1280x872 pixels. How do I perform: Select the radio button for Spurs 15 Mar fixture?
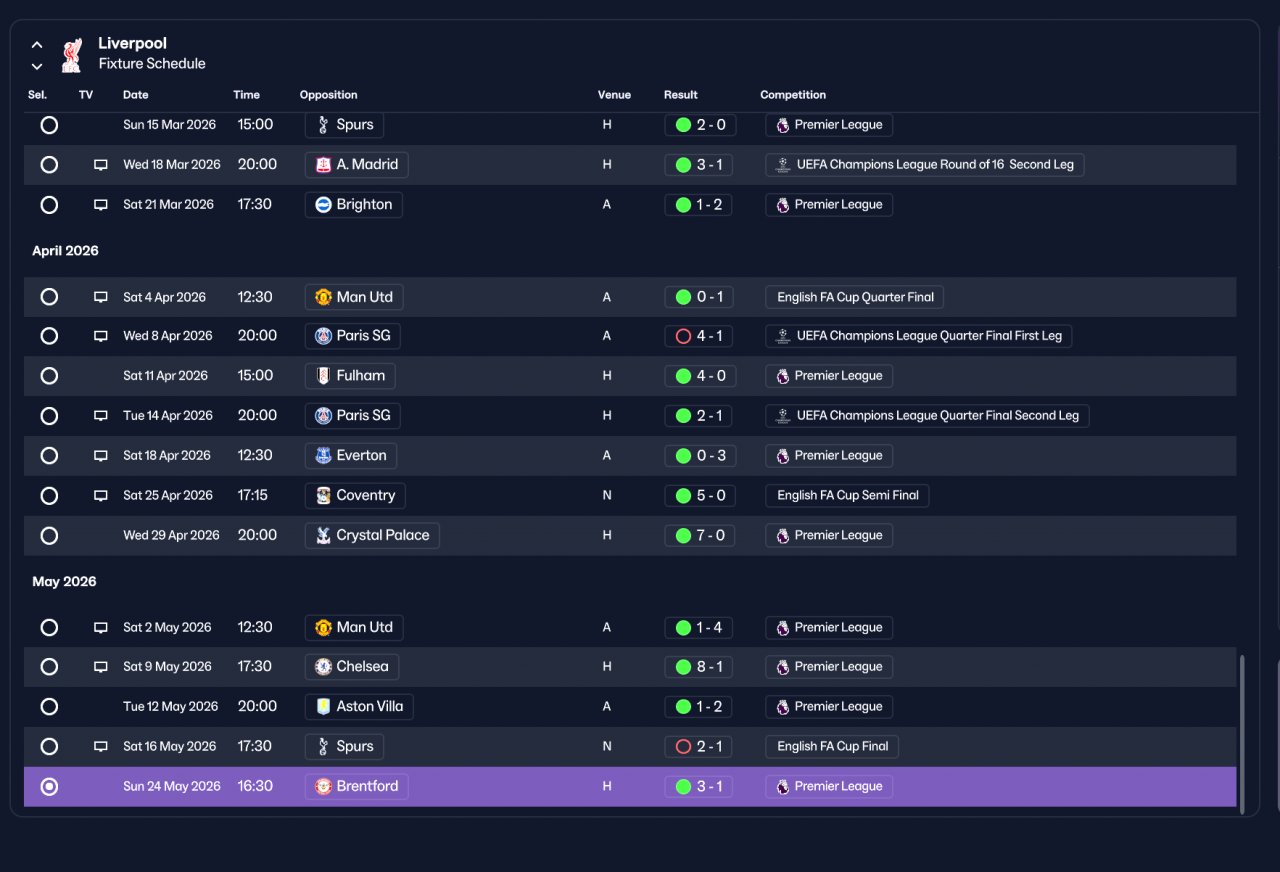click(49, 125)
